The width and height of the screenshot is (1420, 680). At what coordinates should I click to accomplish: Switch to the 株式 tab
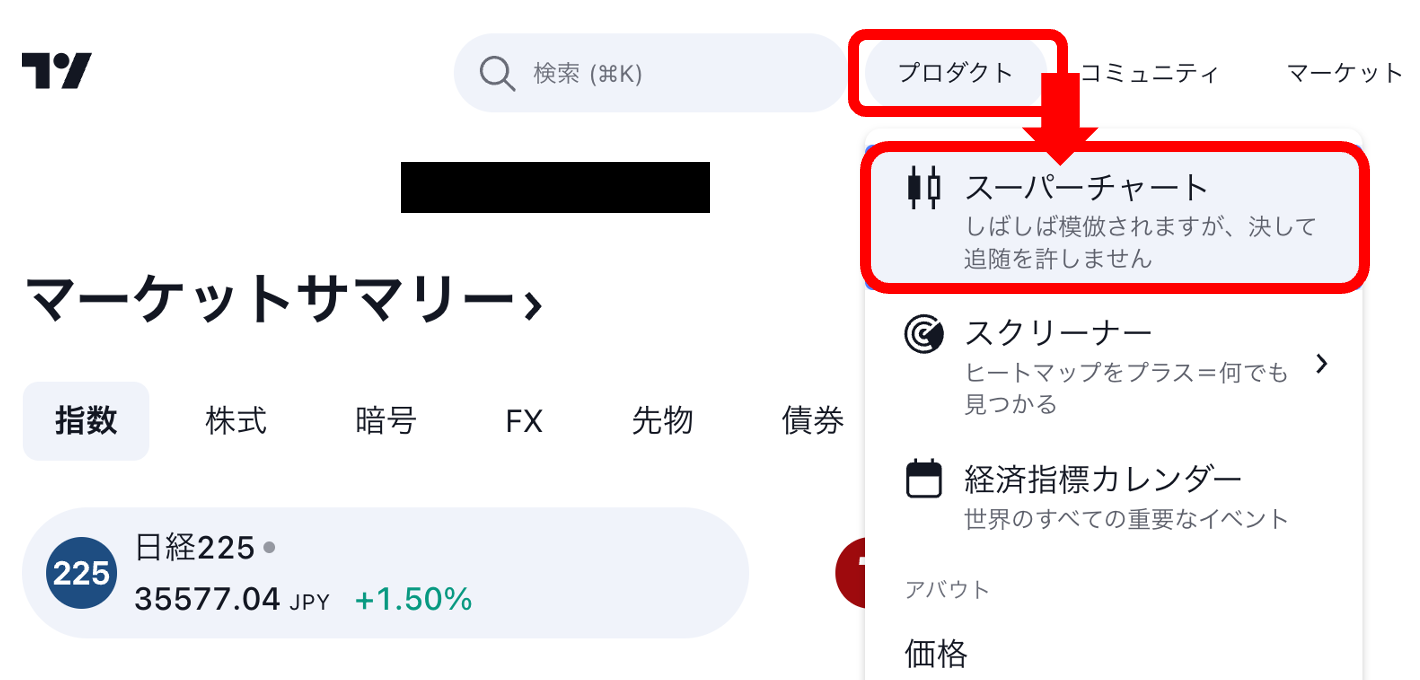(x=236, y=421)
